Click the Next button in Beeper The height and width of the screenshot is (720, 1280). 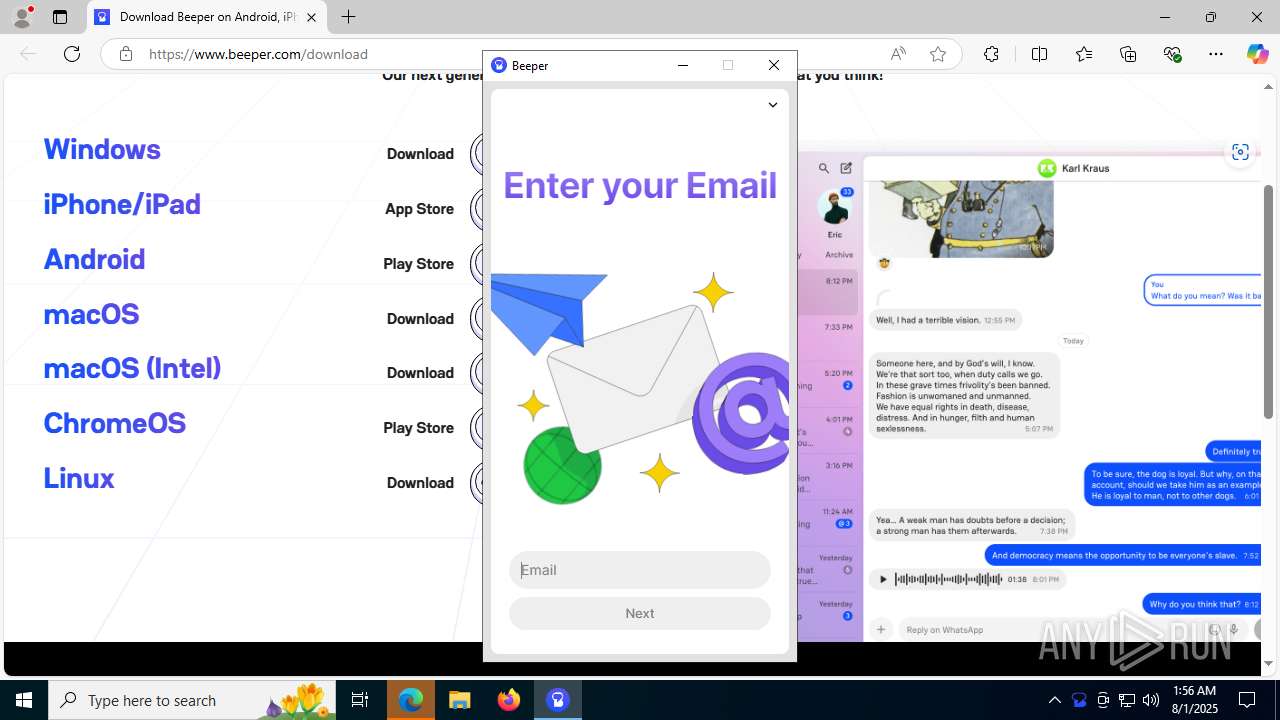pyautogui.click(x=640, y=614)
